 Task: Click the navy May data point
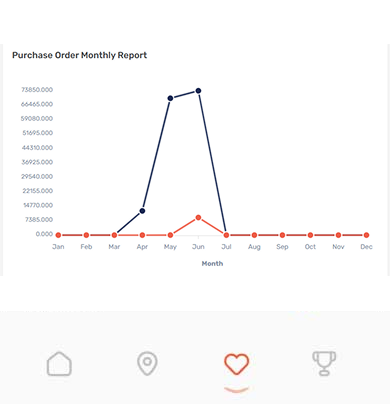[170, 98]
